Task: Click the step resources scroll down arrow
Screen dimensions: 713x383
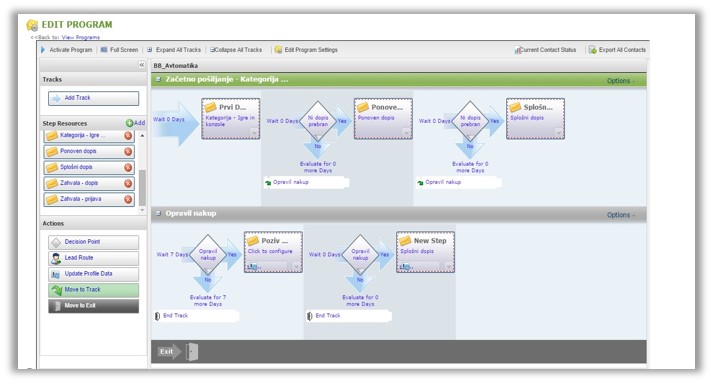Action: 142,210
